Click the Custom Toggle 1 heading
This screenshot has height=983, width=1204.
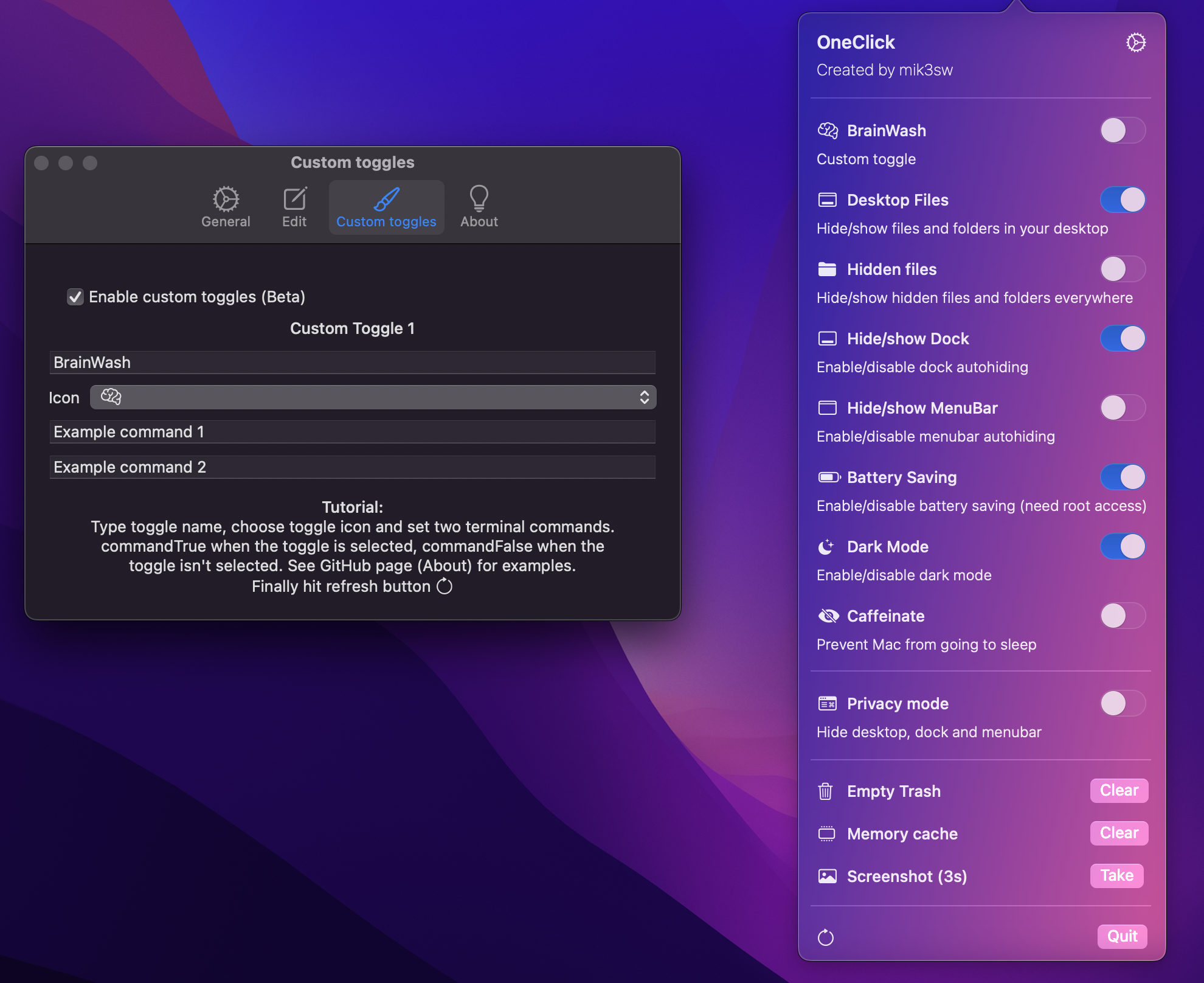353,328
